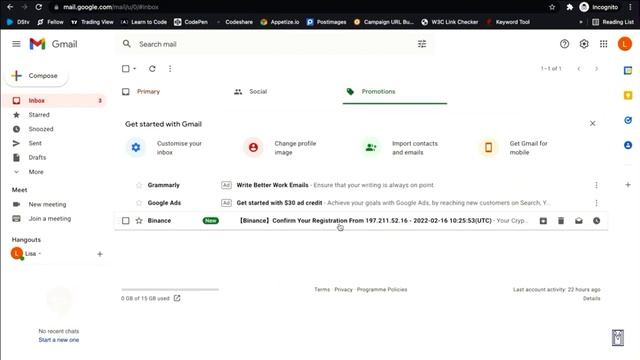Viewport: 640px width, 360px height.
Task: Star the Binance email
Action: click(x=139, y=221)
